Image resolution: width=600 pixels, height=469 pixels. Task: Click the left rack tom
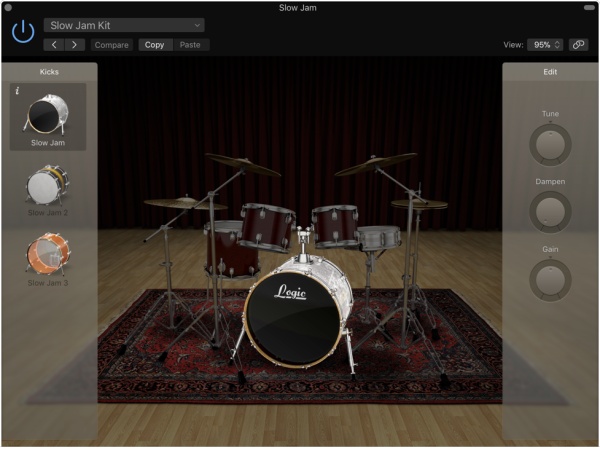(267, 228)
